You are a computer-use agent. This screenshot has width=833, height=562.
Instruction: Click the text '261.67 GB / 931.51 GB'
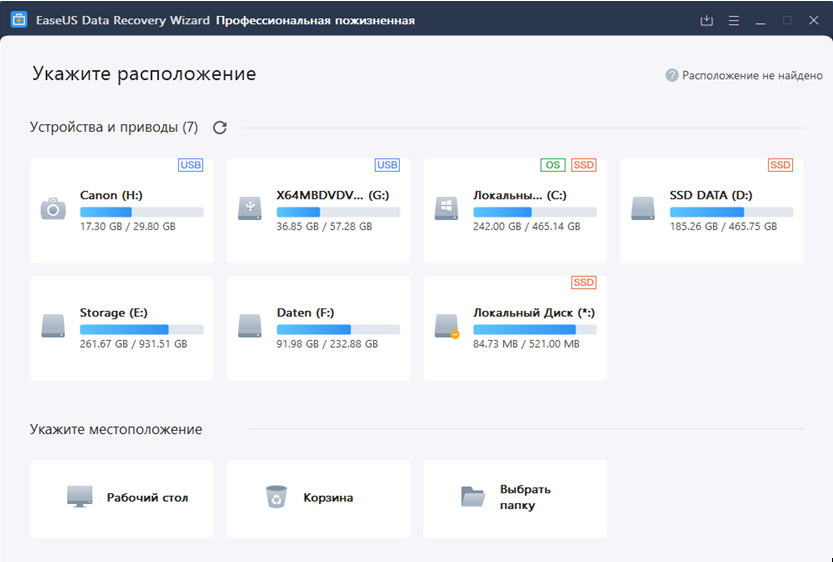coord(133,344)
